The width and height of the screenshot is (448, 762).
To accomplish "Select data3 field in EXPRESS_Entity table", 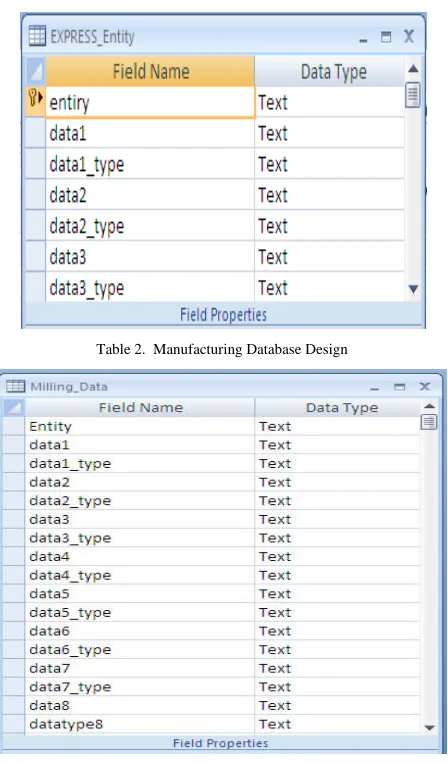I will click(x=150, y=256).
